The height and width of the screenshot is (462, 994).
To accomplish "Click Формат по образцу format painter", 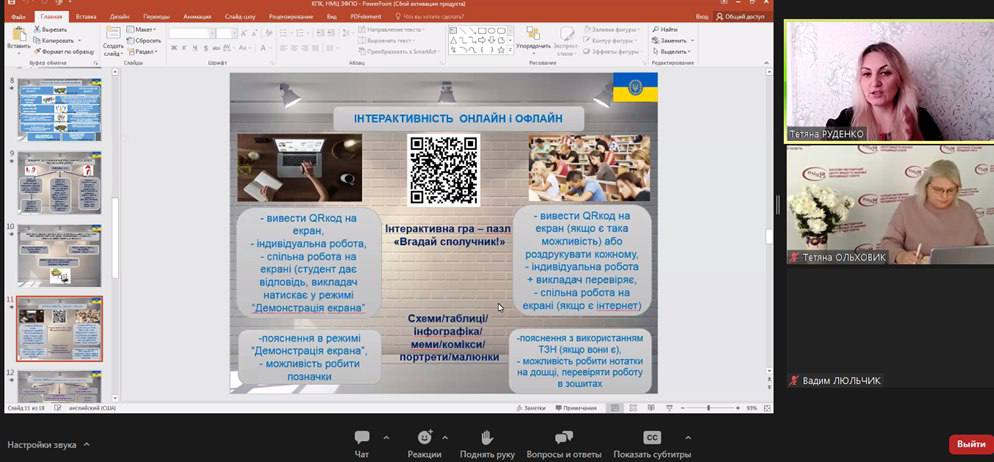I will [66, 51].
